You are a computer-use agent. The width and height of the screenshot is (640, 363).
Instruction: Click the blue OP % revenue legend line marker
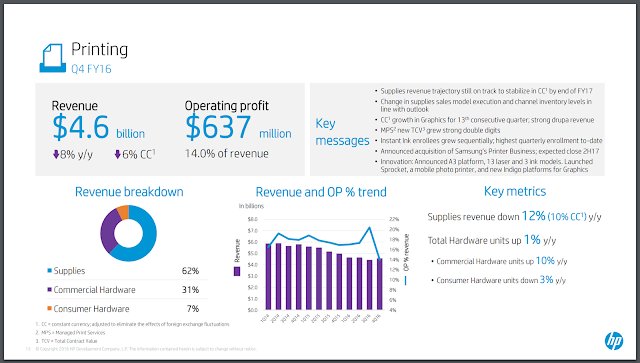[x=405, y=281]
